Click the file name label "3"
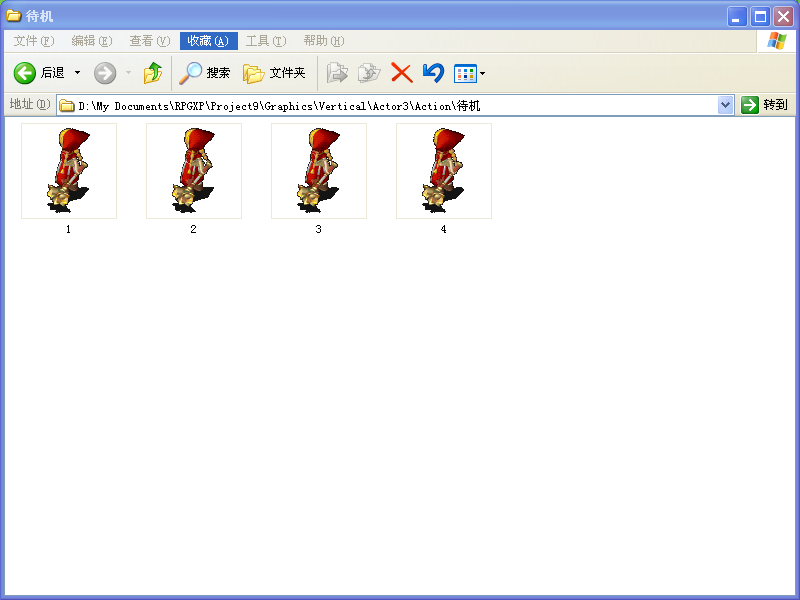 pos(318,230)
